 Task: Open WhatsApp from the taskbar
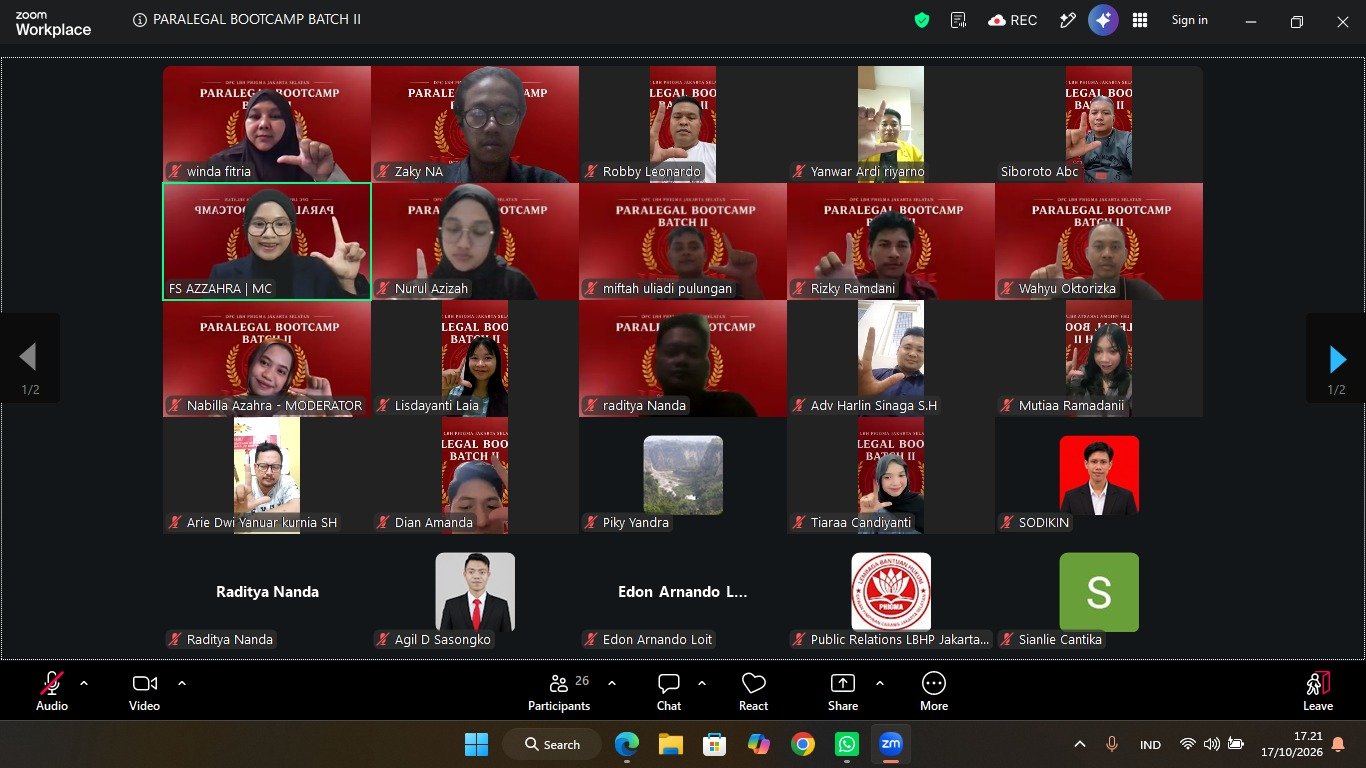(x=847, y=744)
